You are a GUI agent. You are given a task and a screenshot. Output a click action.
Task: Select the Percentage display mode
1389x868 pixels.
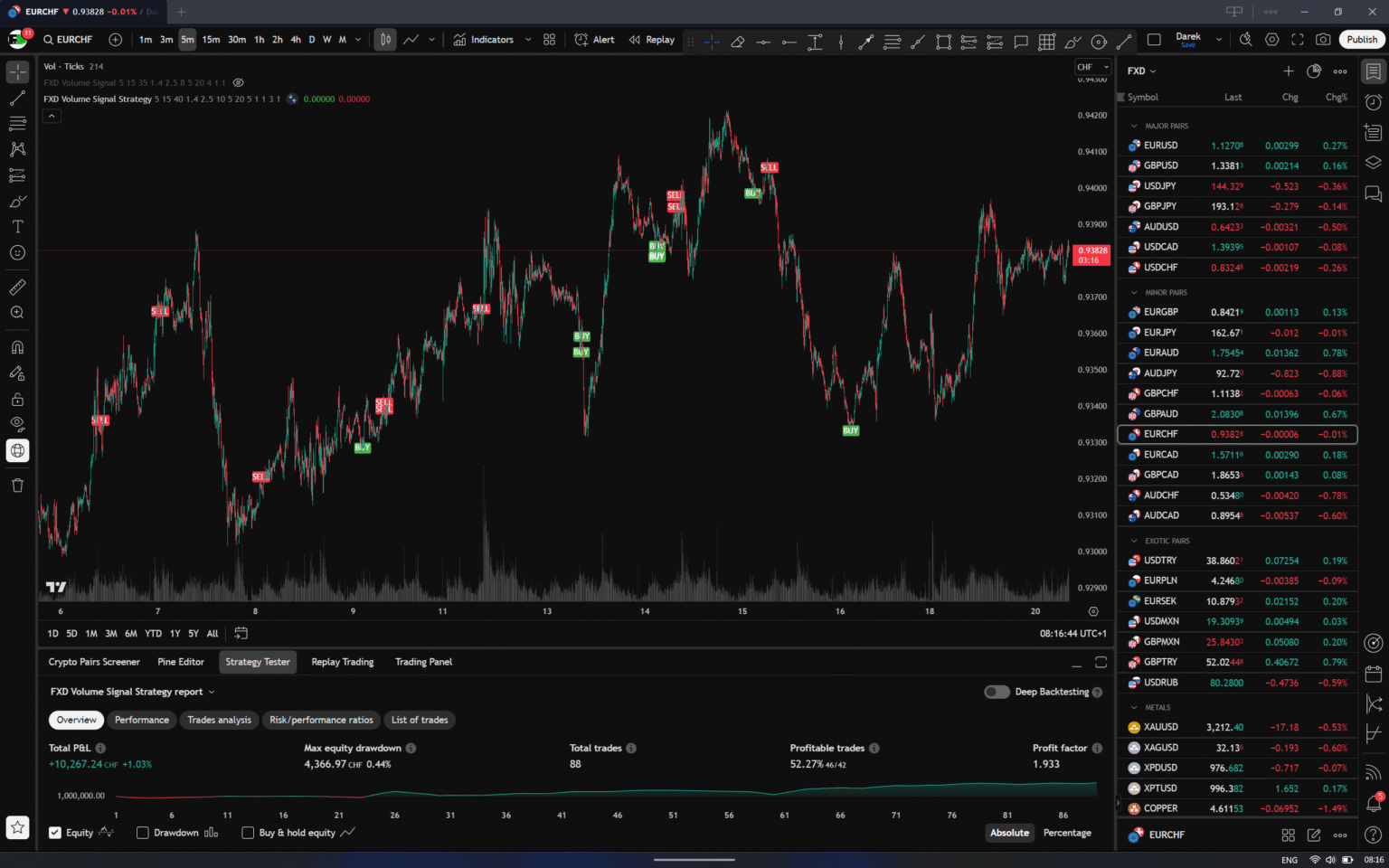pos(1067,833)
